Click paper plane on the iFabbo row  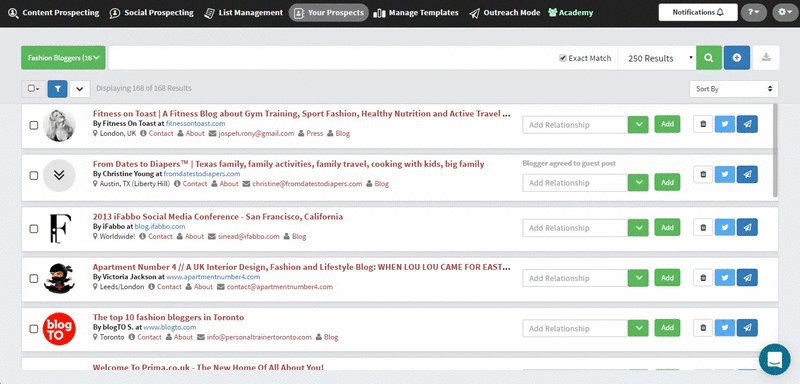click(x=747, y=227)
